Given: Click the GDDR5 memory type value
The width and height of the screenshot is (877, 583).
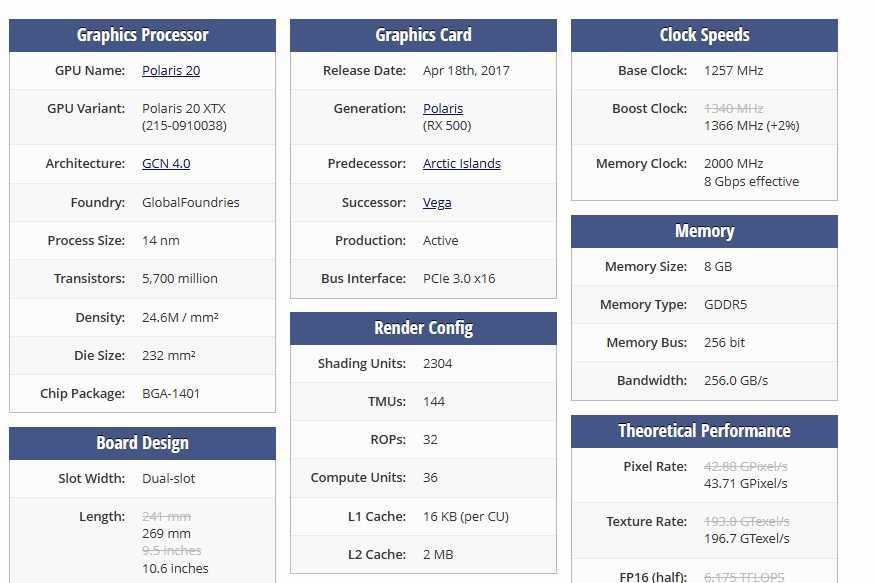Looking at the screenshot, I should point(725,305).
